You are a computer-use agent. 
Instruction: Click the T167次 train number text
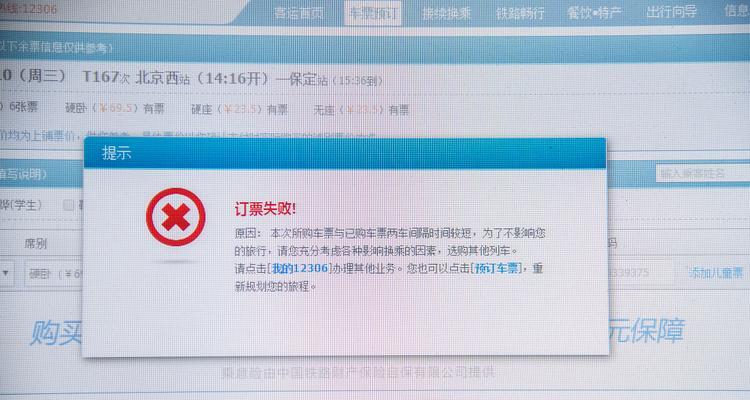106,77
